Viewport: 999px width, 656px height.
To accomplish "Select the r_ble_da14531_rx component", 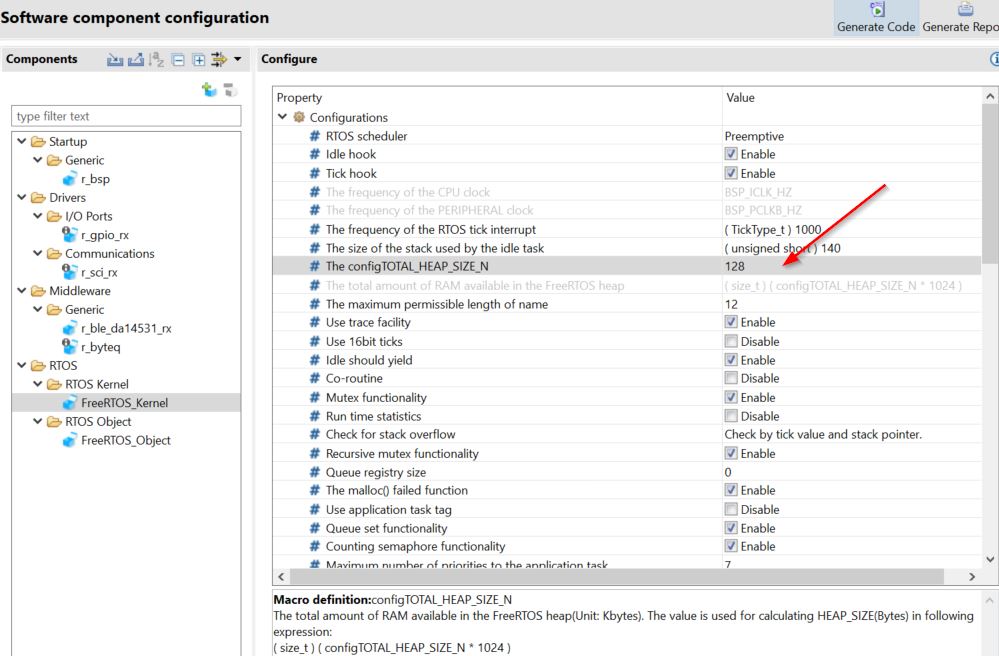I will pyautogui.click(x=126, y=328).
